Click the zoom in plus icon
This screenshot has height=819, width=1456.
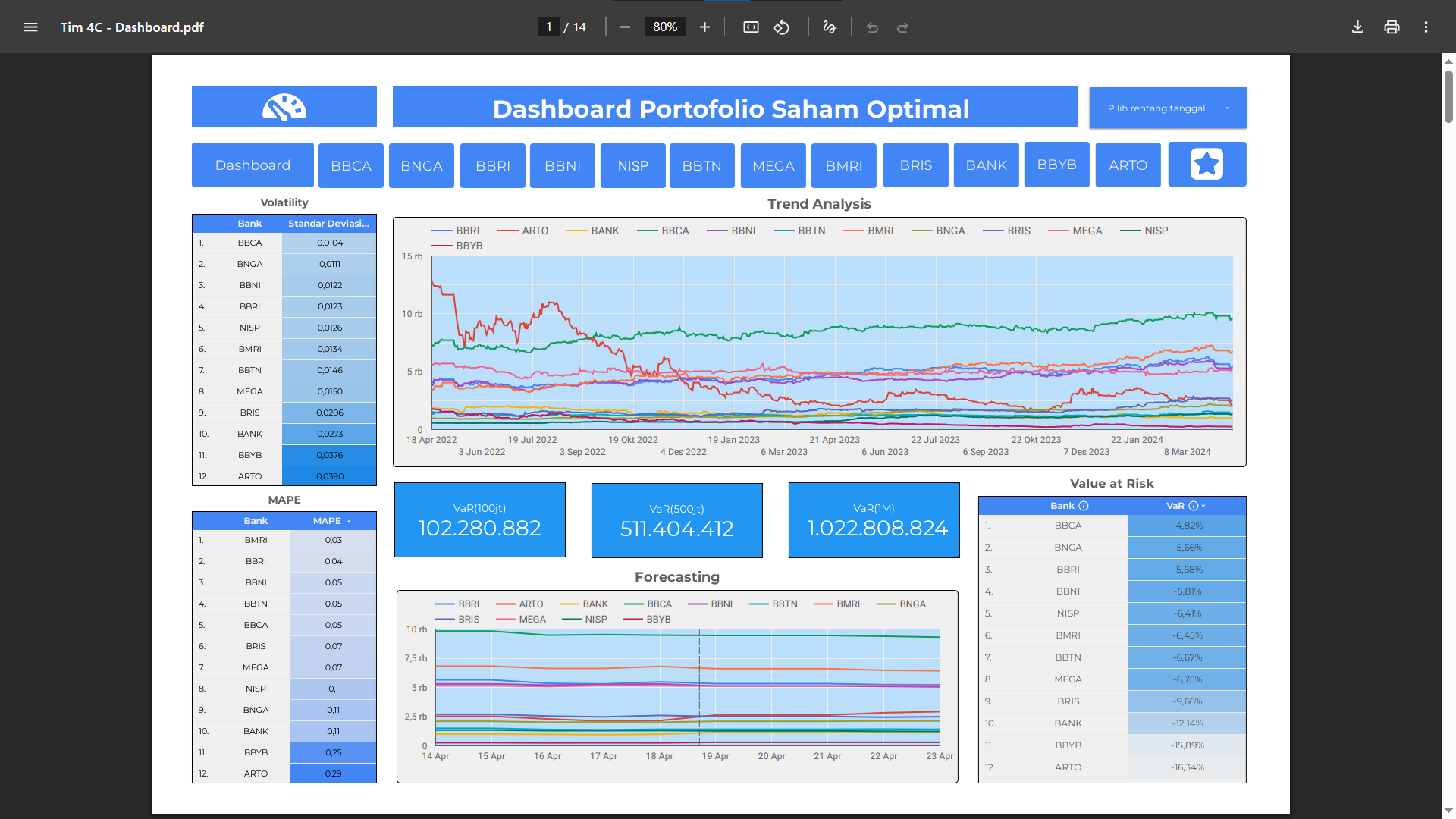[704, 27]
